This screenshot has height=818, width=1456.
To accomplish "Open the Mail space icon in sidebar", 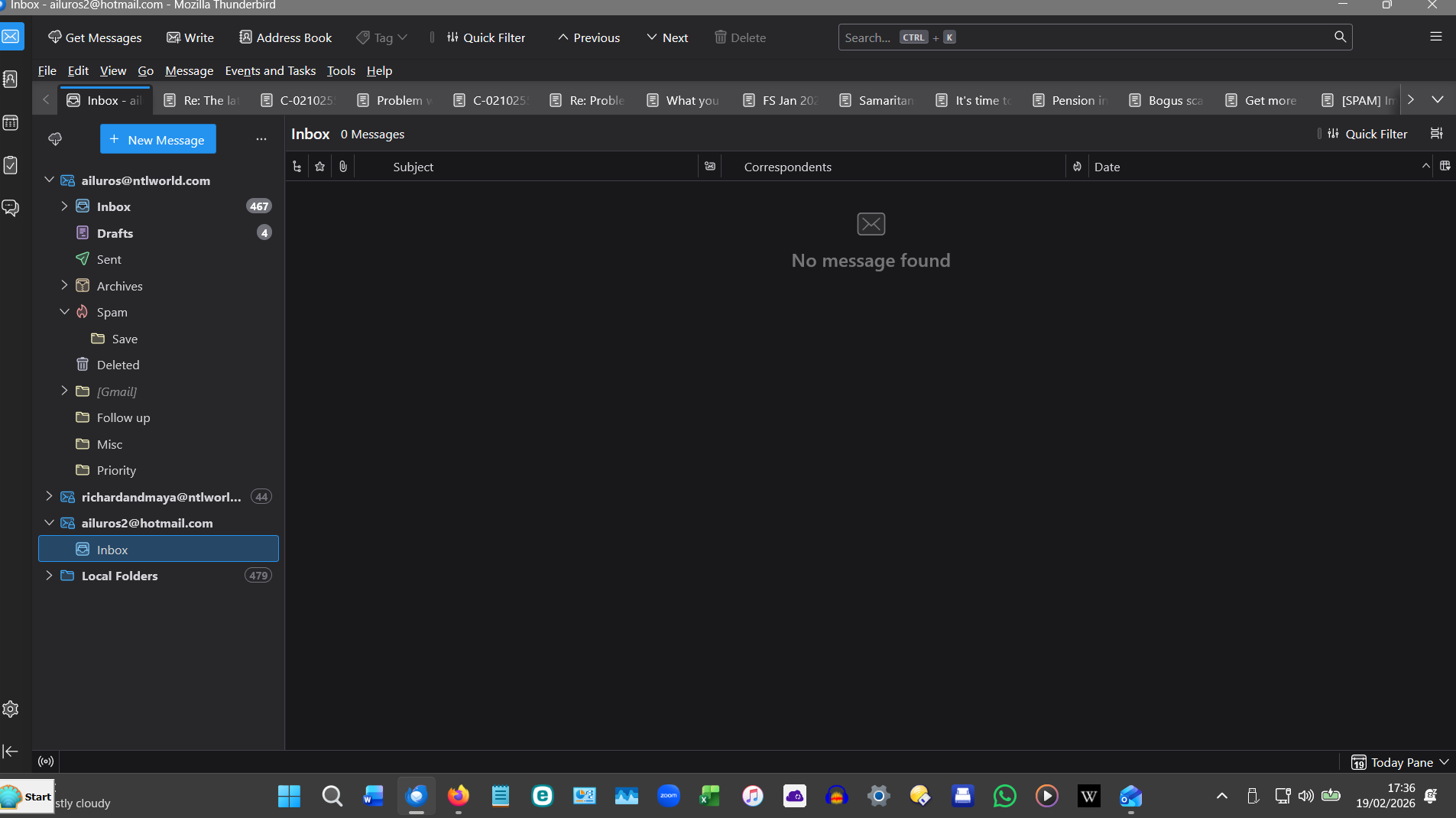I will [11, 37].
